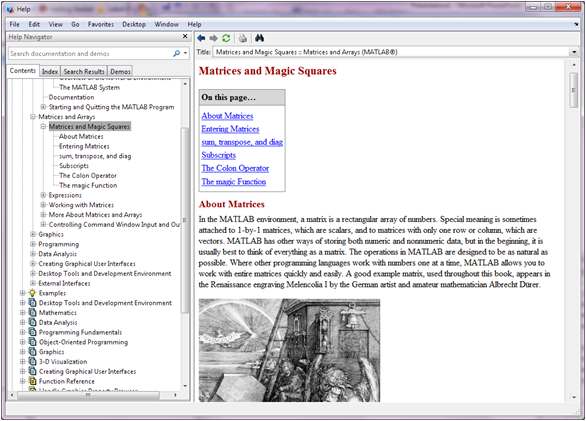This screenshot has width=586, height=421.
Task: Close the Help Navigator pane
Action: [185, 36]
